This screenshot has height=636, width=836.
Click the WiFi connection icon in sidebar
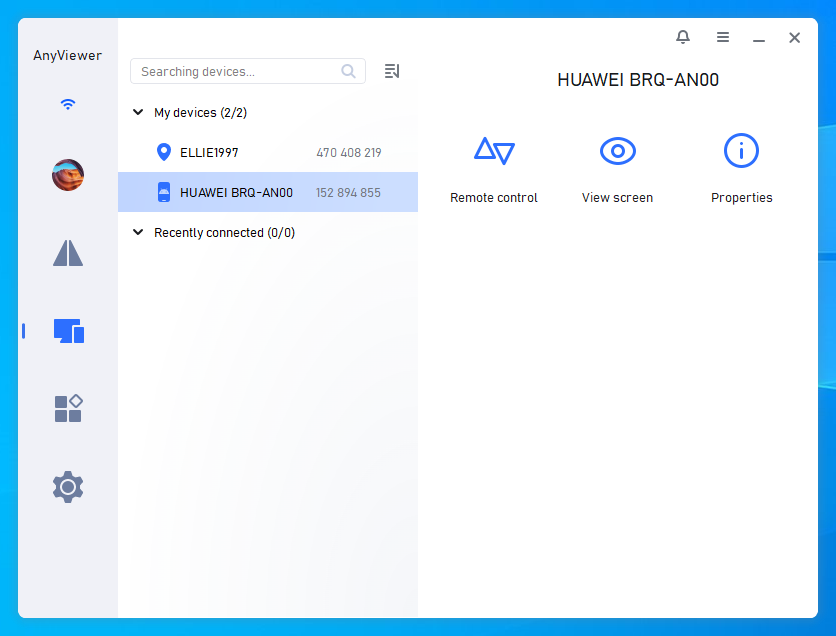click(67, 103)
